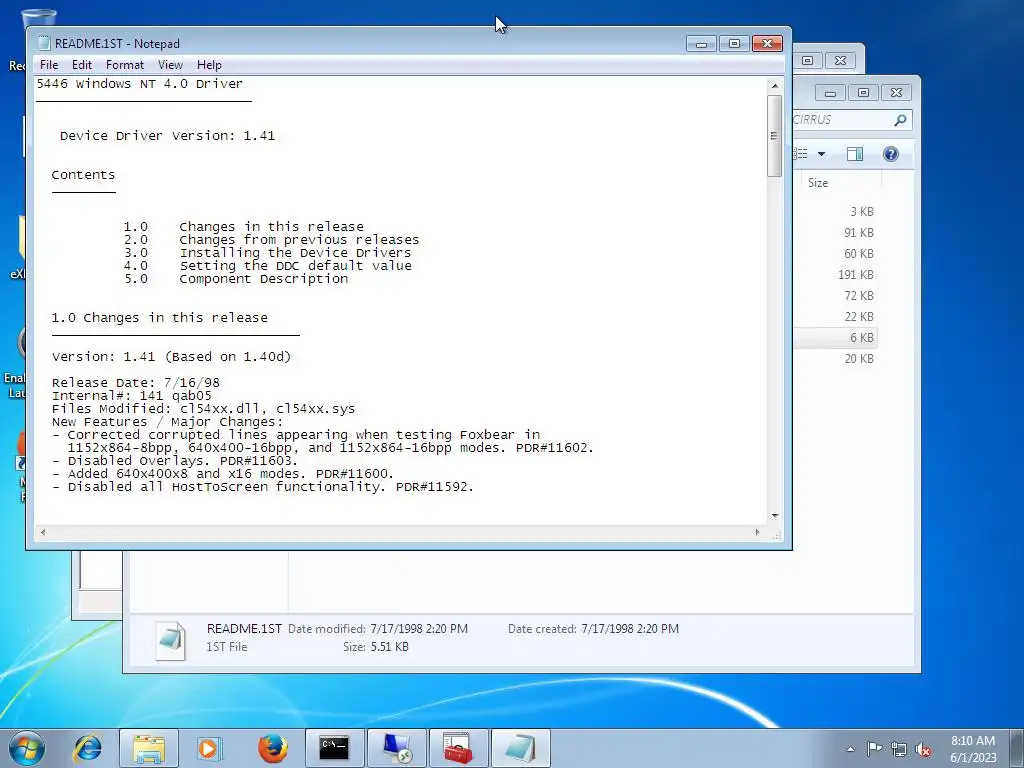1024x768 pixels.
Task: Click the Notepad title bar document icon
Action: coord(44,43)
